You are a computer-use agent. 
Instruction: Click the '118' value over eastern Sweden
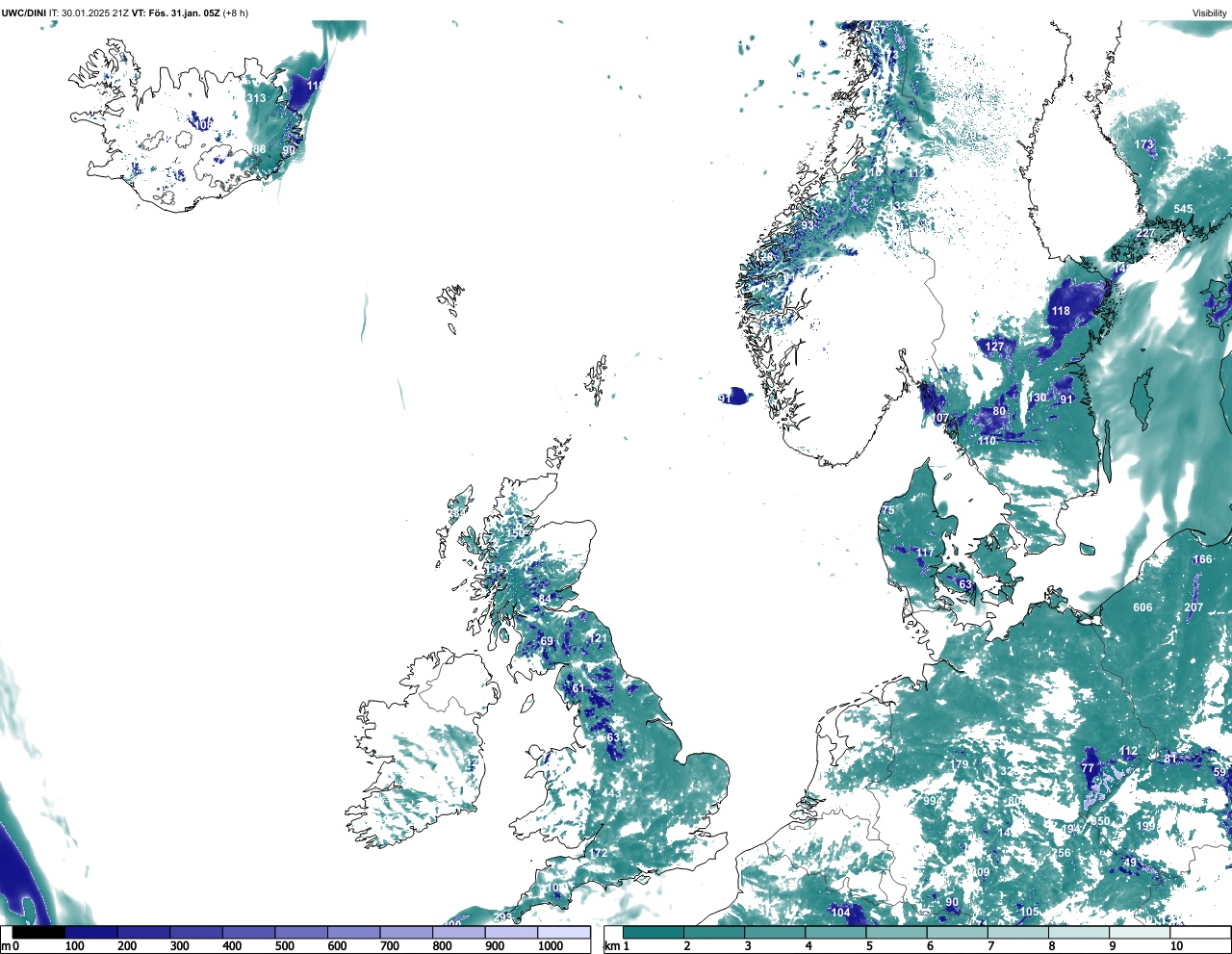(x=1061, y=311)
